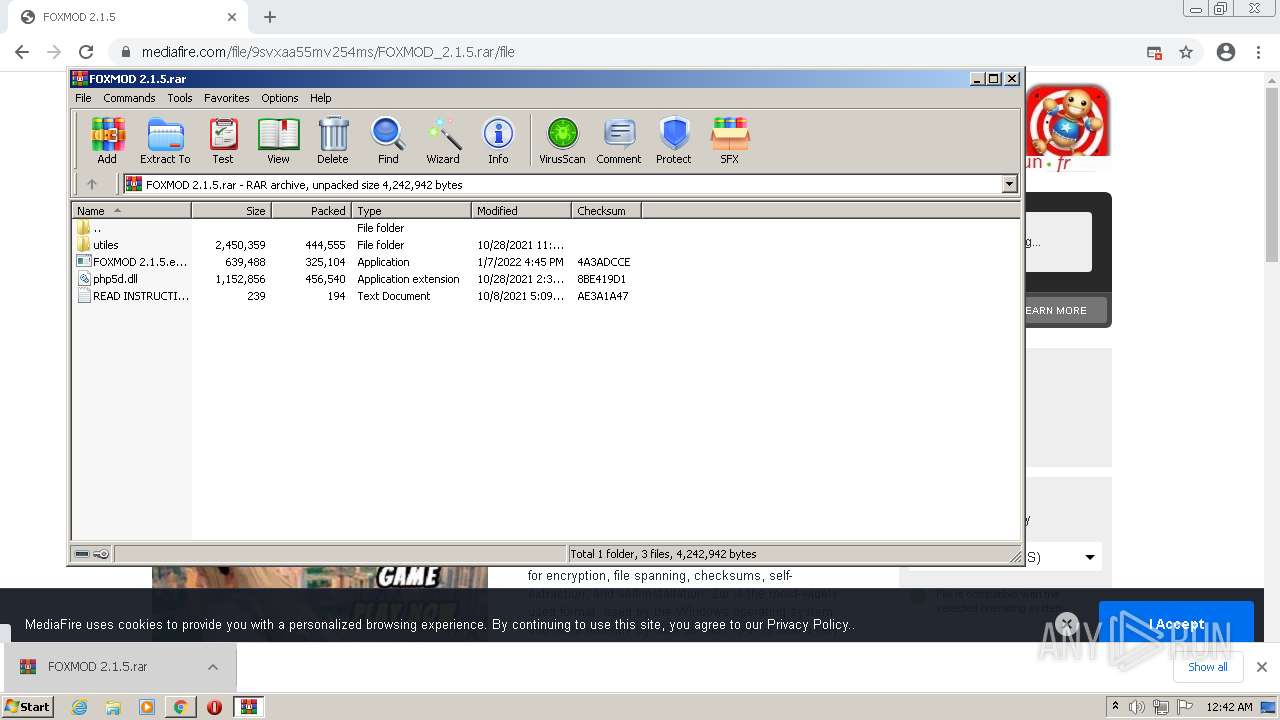Expand the archive path dropdown
Screen dimensions: 1280x720
click(x=1009, y=184)
